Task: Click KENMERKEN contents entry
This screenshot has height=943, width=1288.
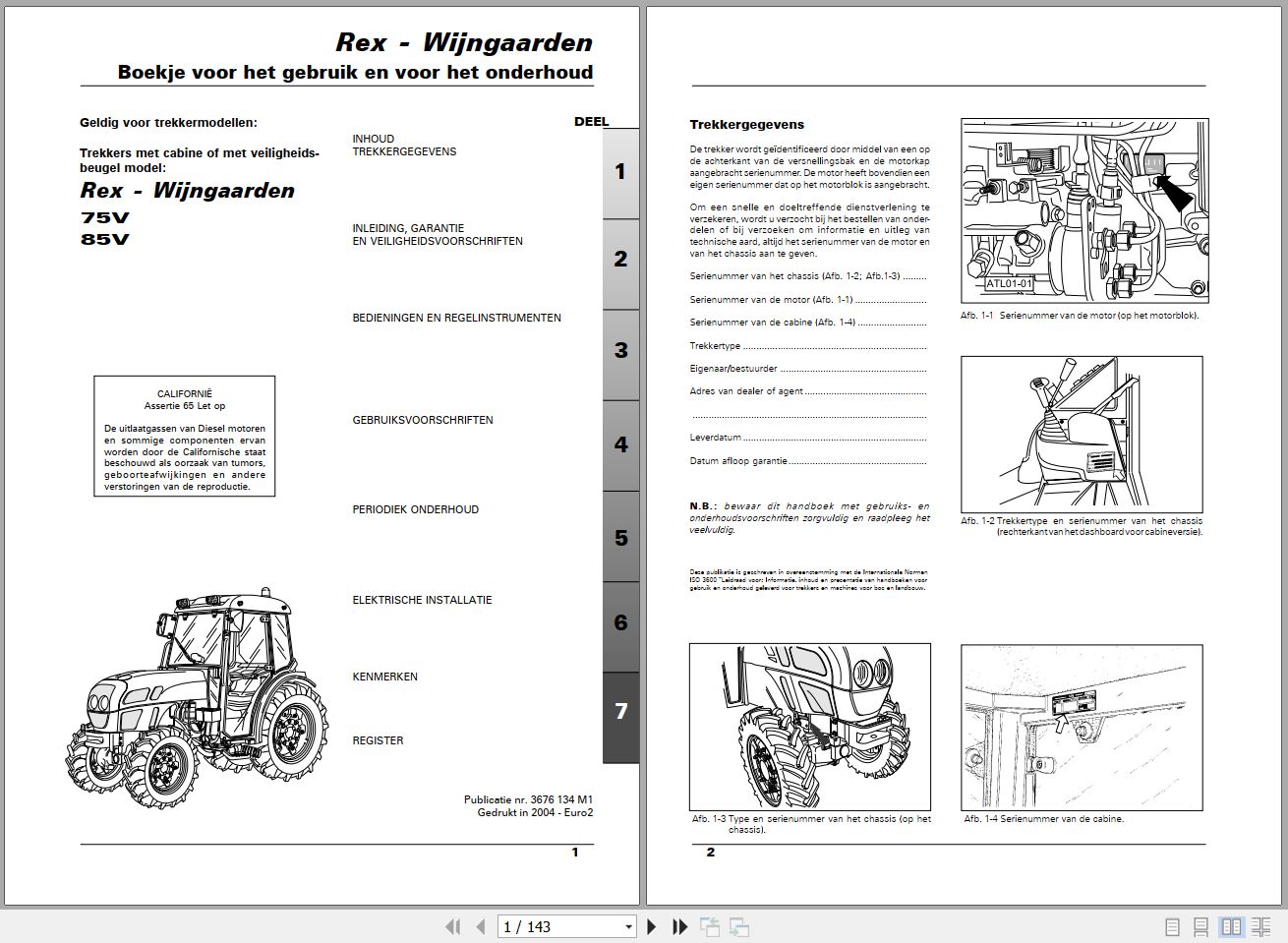Action: (384, 677)
